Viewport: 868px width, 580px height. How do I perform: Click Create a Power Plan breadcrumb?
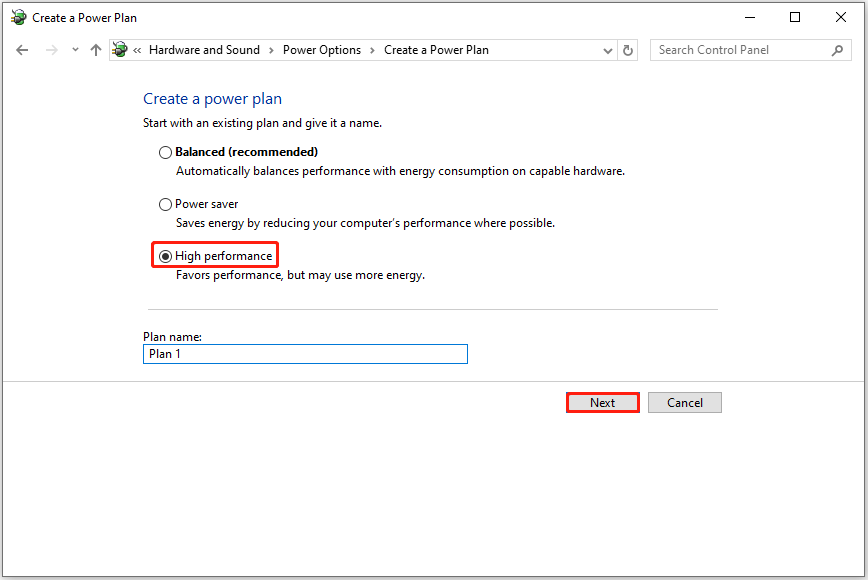pos(436,50)
